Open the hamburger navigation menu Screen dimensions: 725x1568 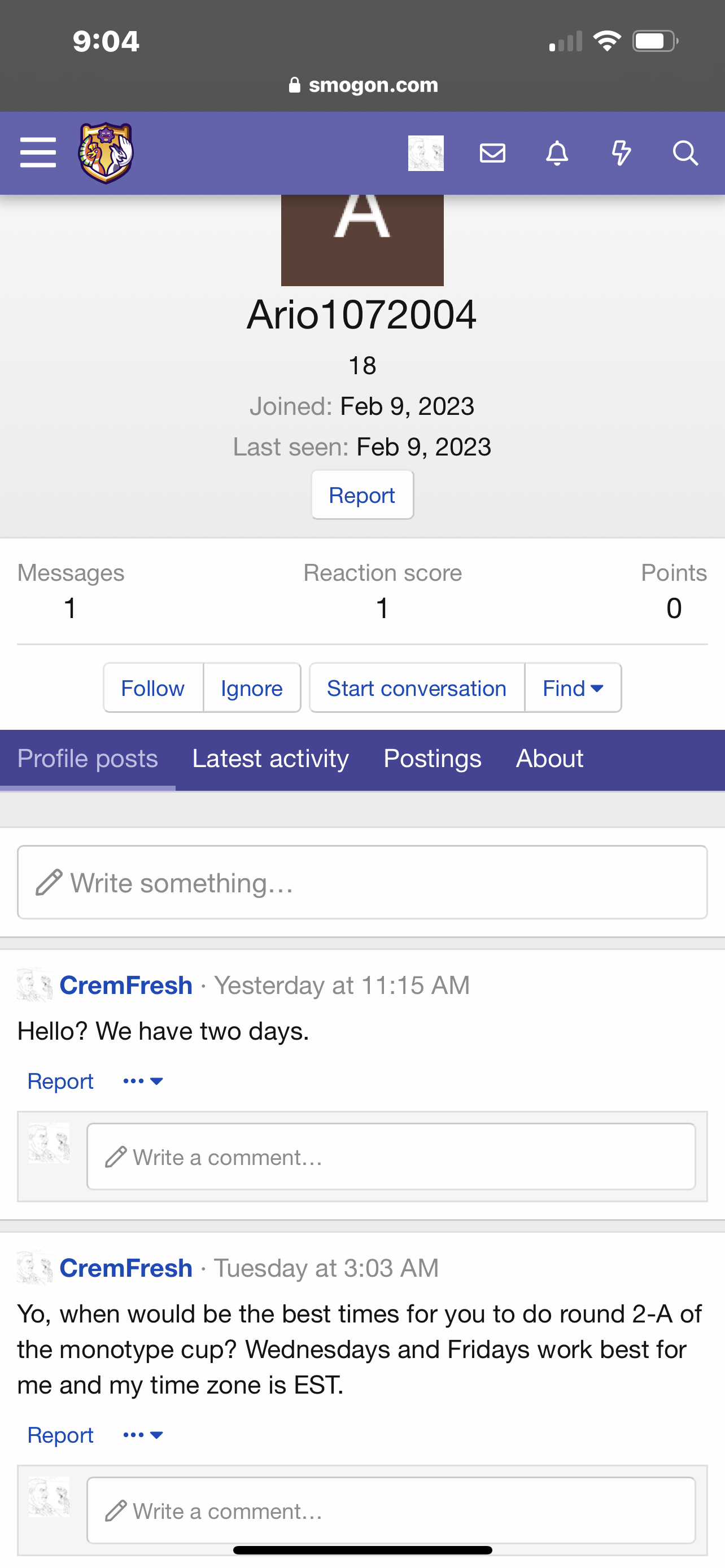(38, 152)
